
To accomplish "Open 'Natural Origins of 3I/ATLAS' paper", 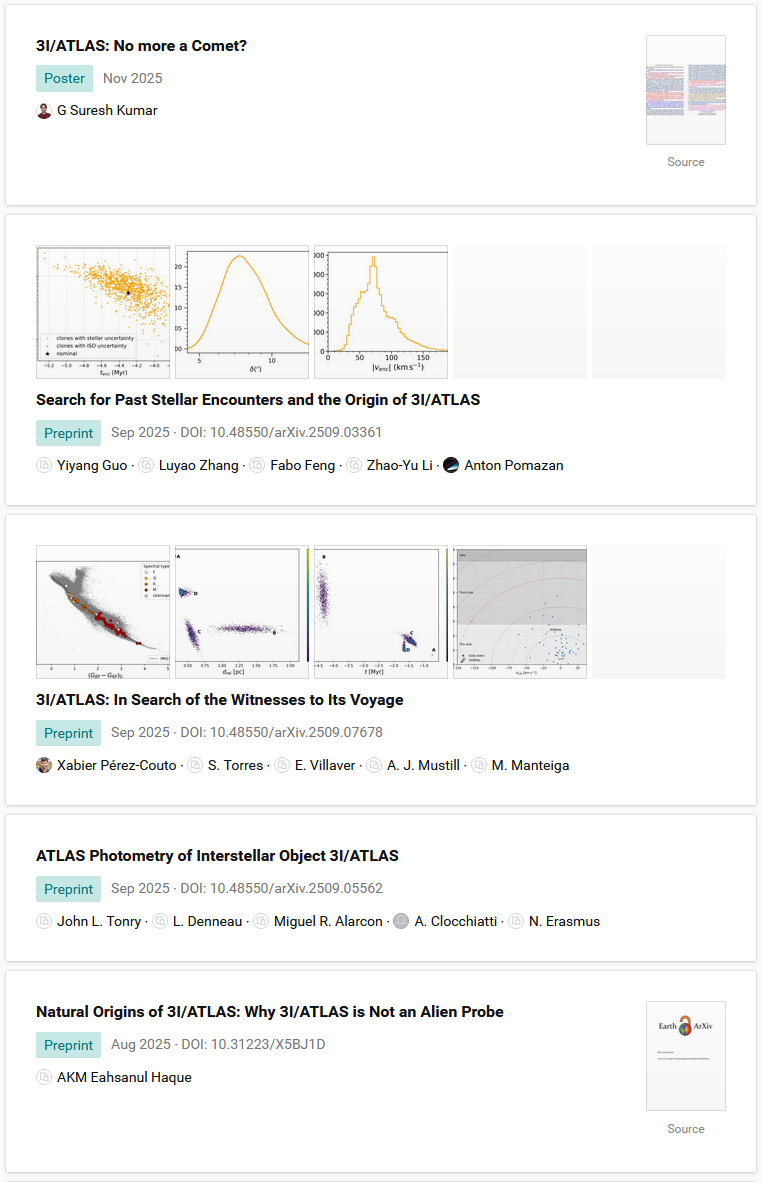I will 269,1011.
